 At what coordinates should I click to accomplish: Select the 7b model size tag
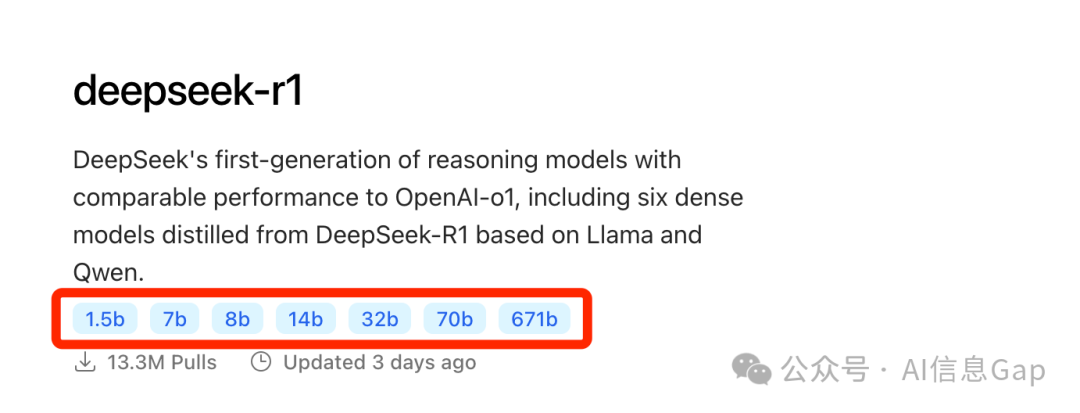pyautogui.click(x=175, y=319)
